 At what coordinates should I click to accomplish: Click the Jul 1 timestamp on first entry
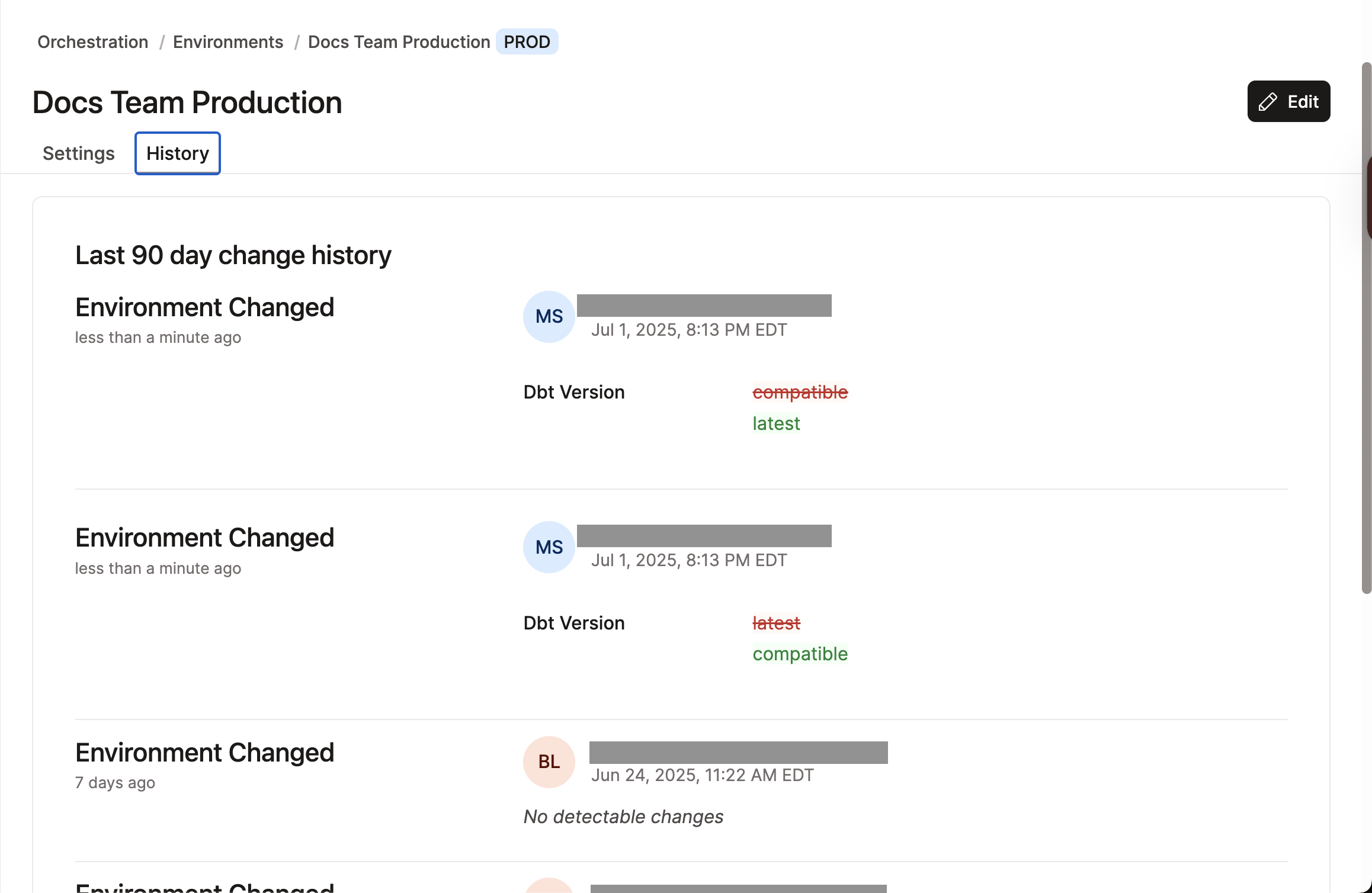[689, 329]
